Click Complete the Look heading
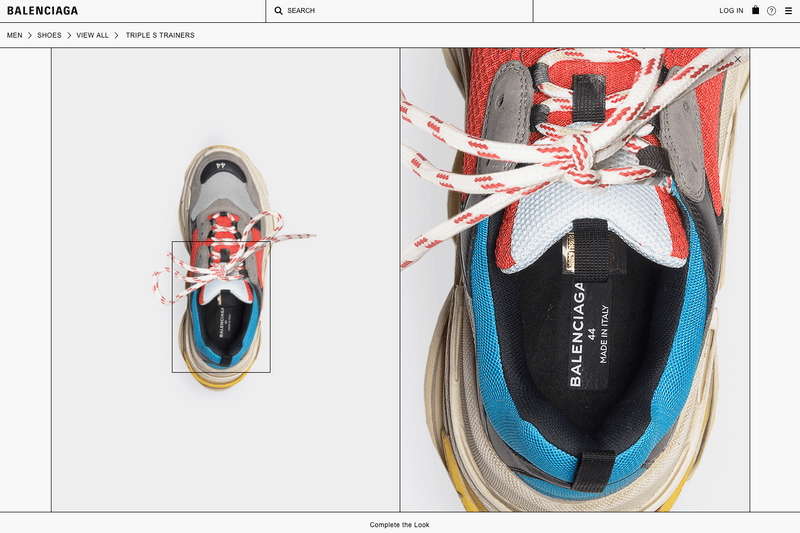This screenshot has width=800, height=533. [399, 525]
